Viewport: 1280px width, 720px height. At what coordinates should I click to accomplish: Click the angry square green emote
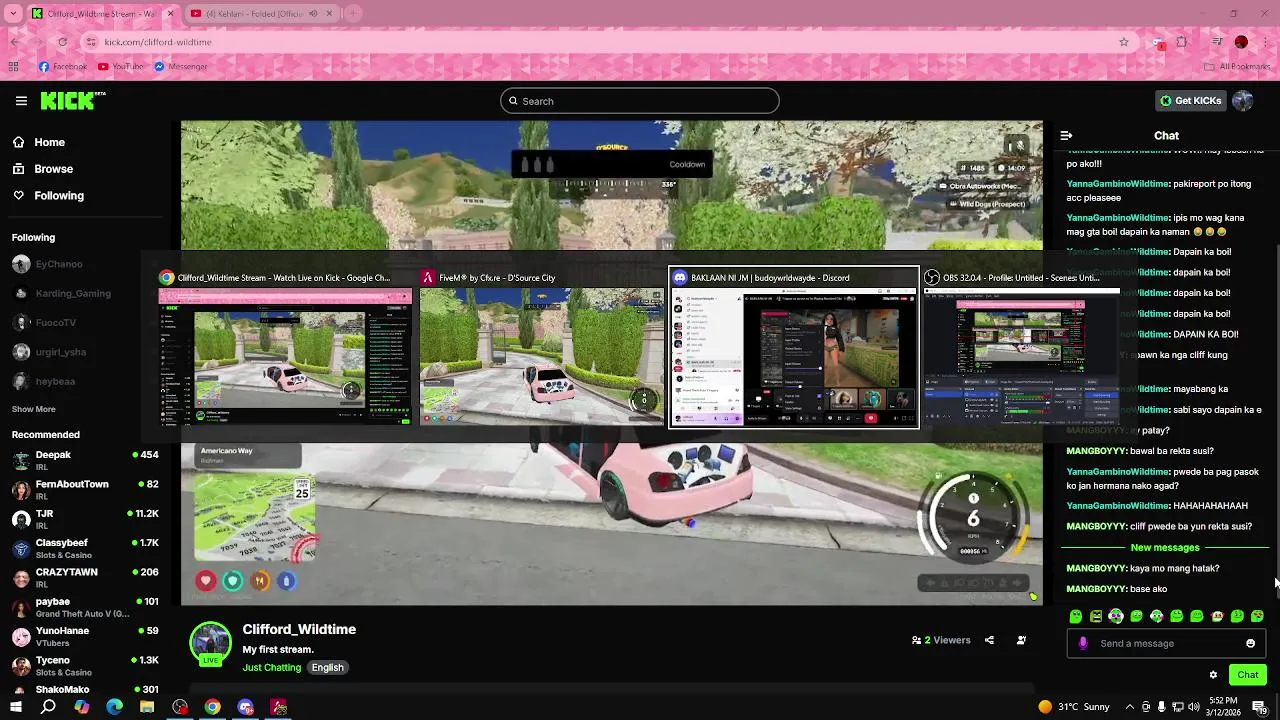1096,616
